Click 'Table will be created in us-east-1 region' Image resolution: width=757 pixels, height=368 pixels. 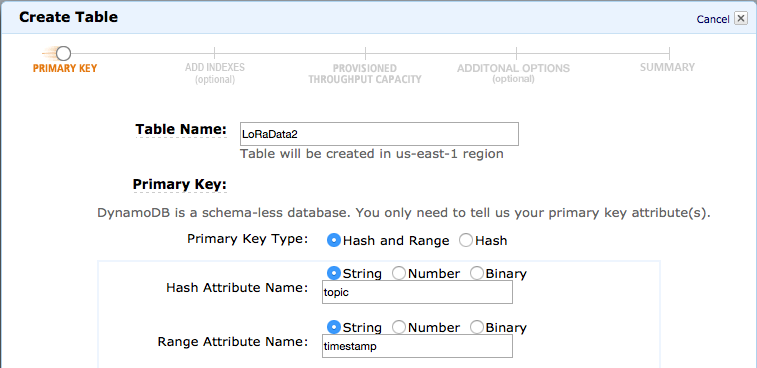click(x=372, y=154)
